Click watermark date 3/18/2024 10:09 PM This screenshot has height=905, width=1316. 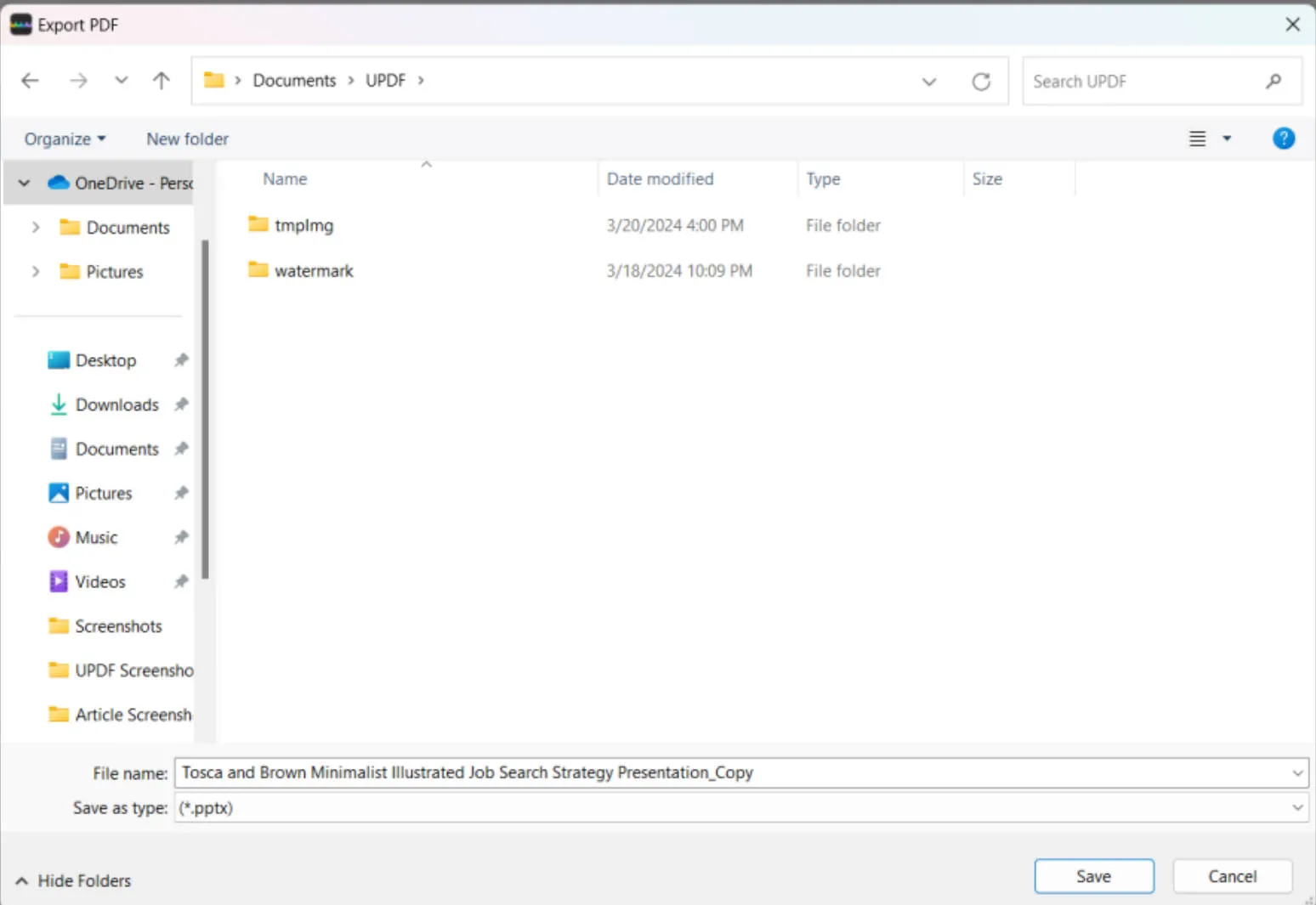coord(679,270)
